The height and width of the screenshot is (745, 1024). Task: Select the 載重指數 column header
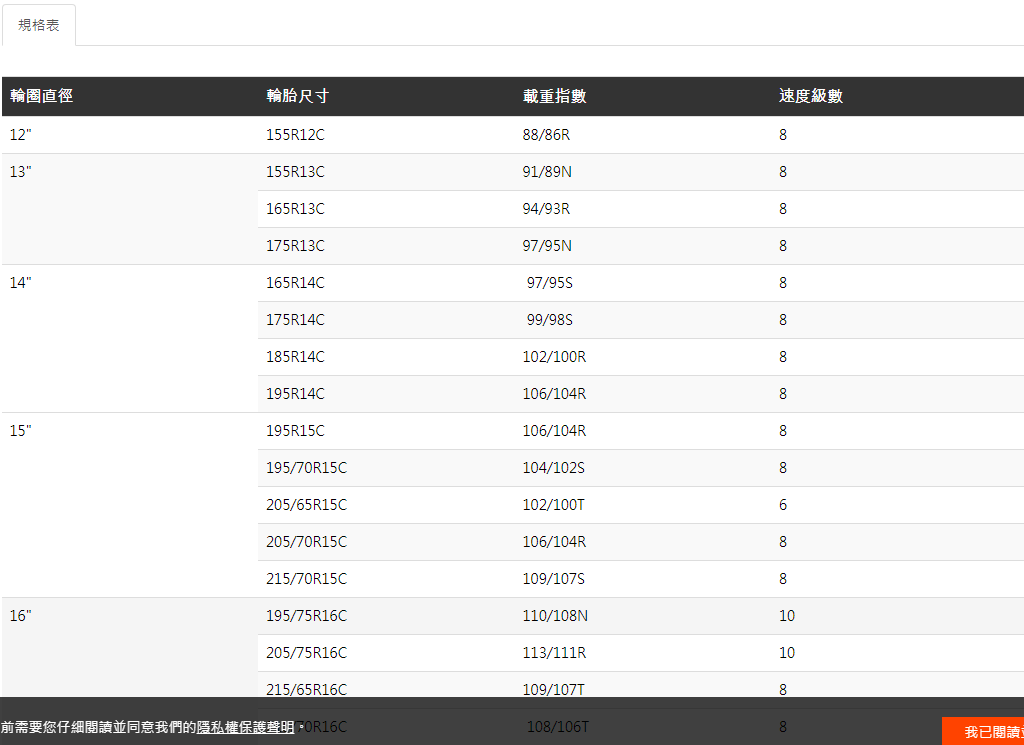pyautogui.click(x=554, y=96)
